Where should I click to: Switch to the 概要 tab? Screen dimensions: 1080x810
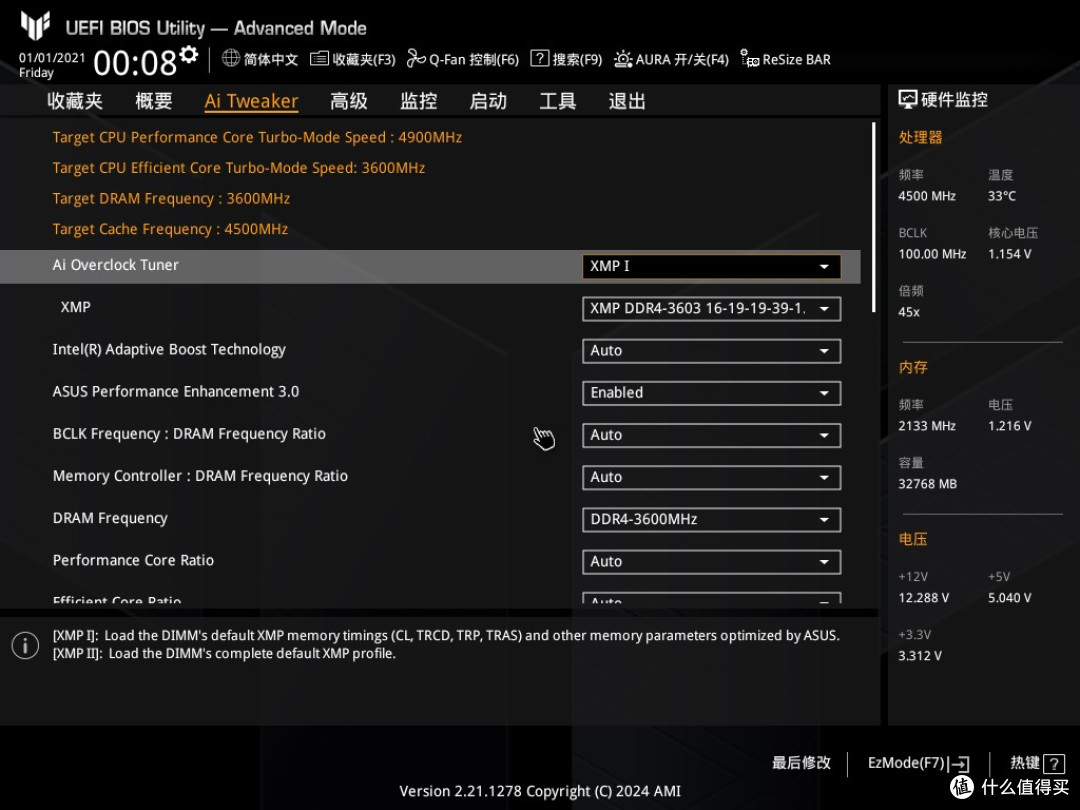(x=154, y=101)
